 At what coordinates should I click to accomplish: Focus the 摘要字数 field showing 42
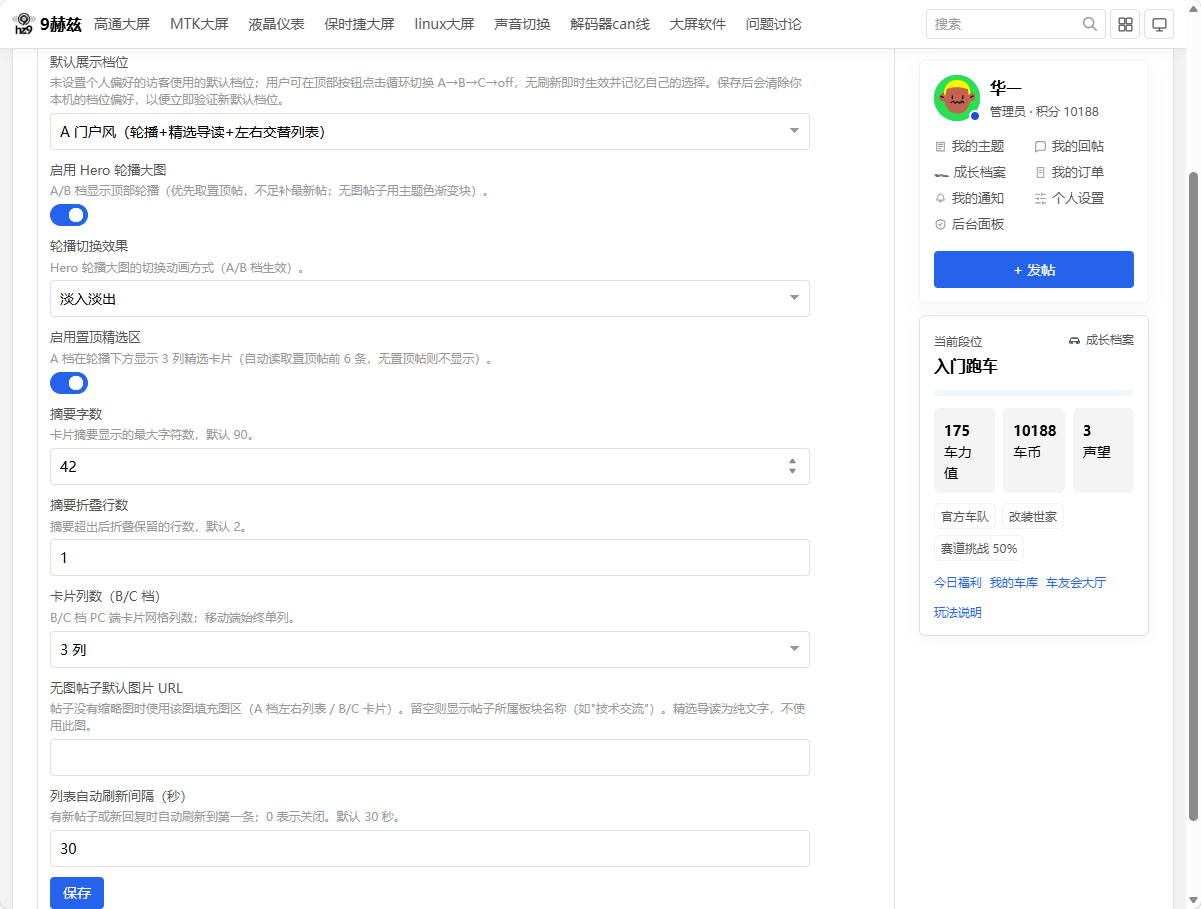point(430,466)
